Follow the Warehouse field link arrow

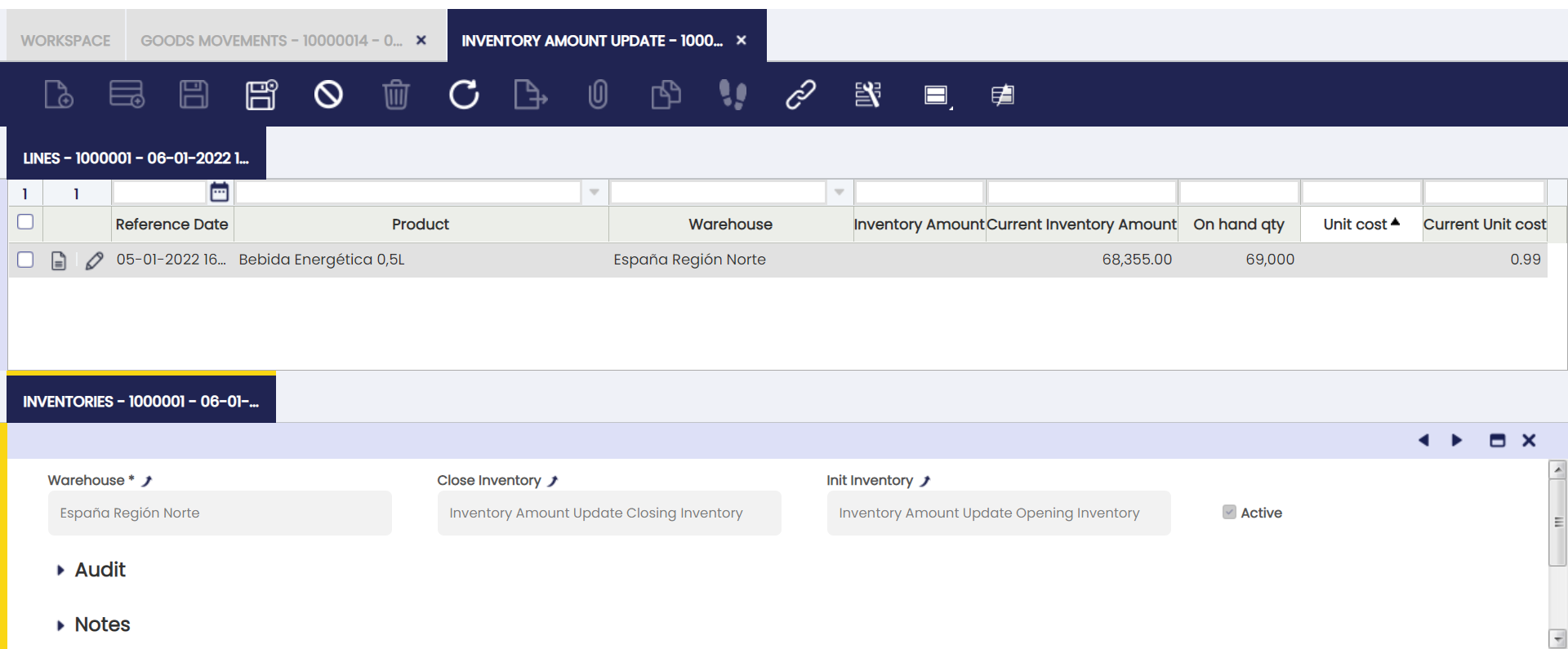[147, 481]
